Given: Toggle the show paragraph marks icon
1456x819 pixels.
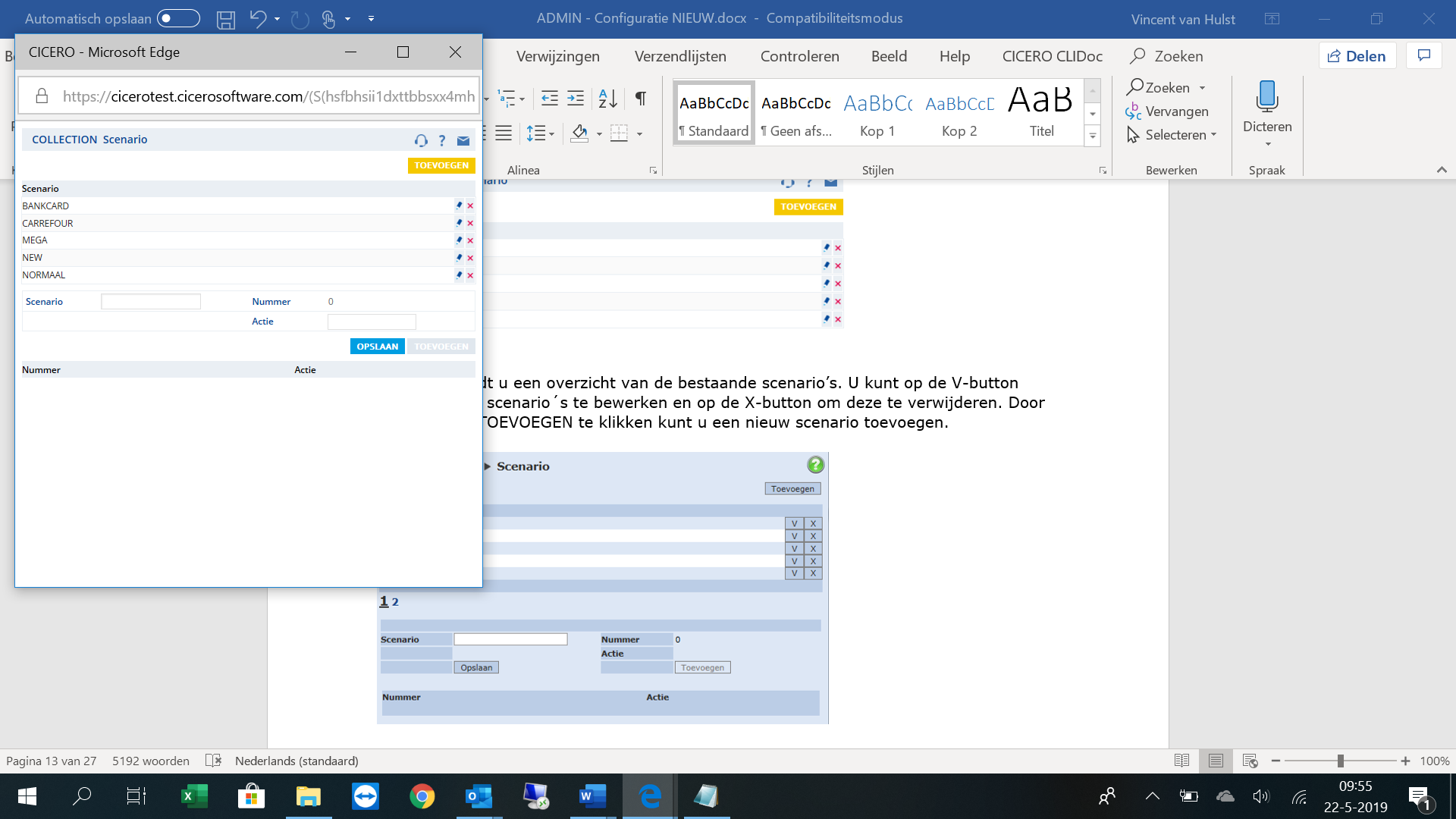Looking at the screenshot, I should 641,98.
